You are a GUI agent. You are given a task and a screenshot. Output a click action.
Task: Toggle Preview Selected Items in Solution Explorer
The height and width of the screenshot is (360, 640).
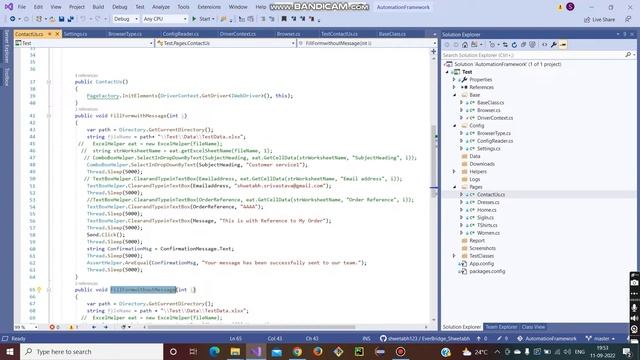click(x=563, y=45)
